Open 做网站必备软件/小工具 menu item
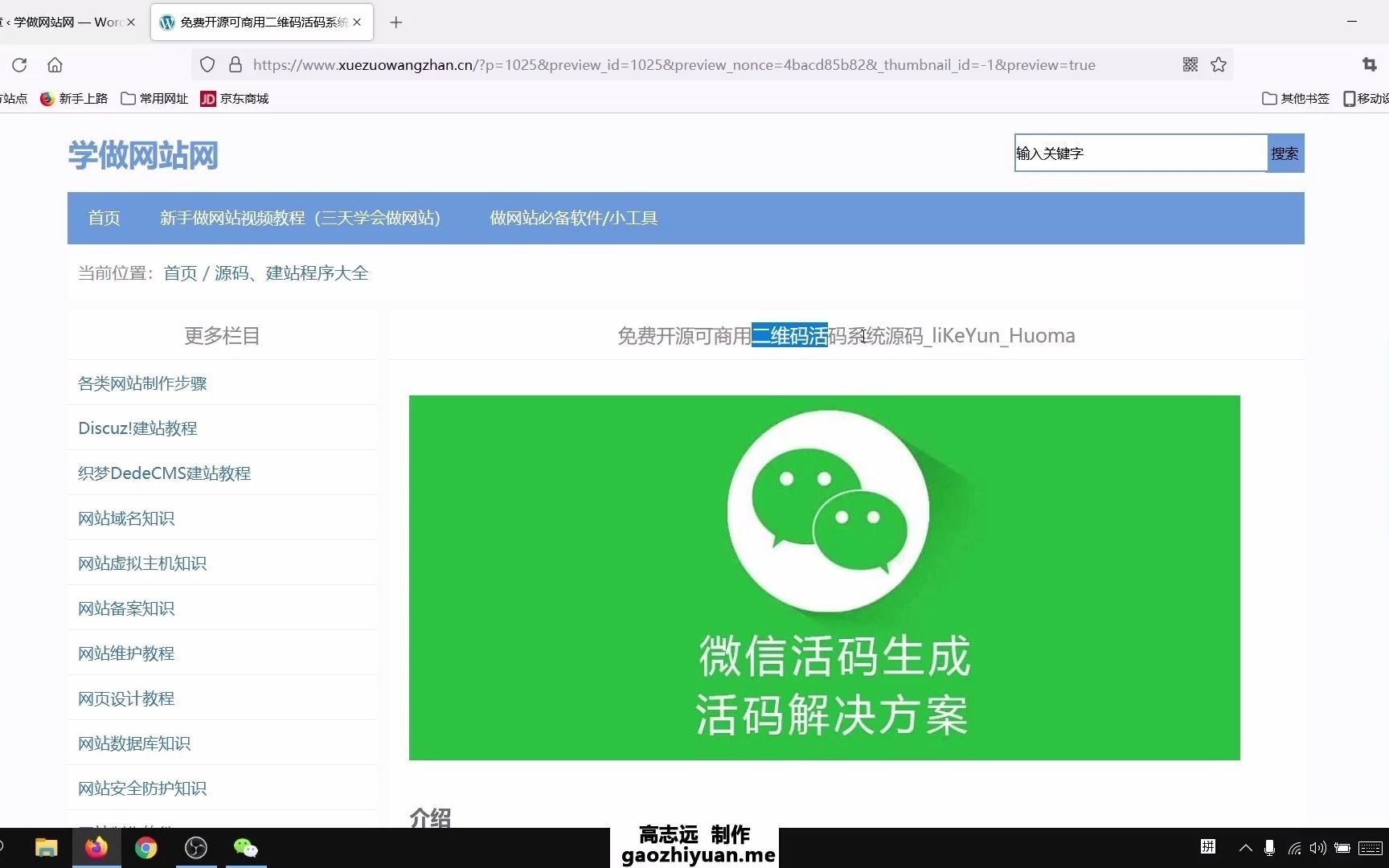 (574, 218)
